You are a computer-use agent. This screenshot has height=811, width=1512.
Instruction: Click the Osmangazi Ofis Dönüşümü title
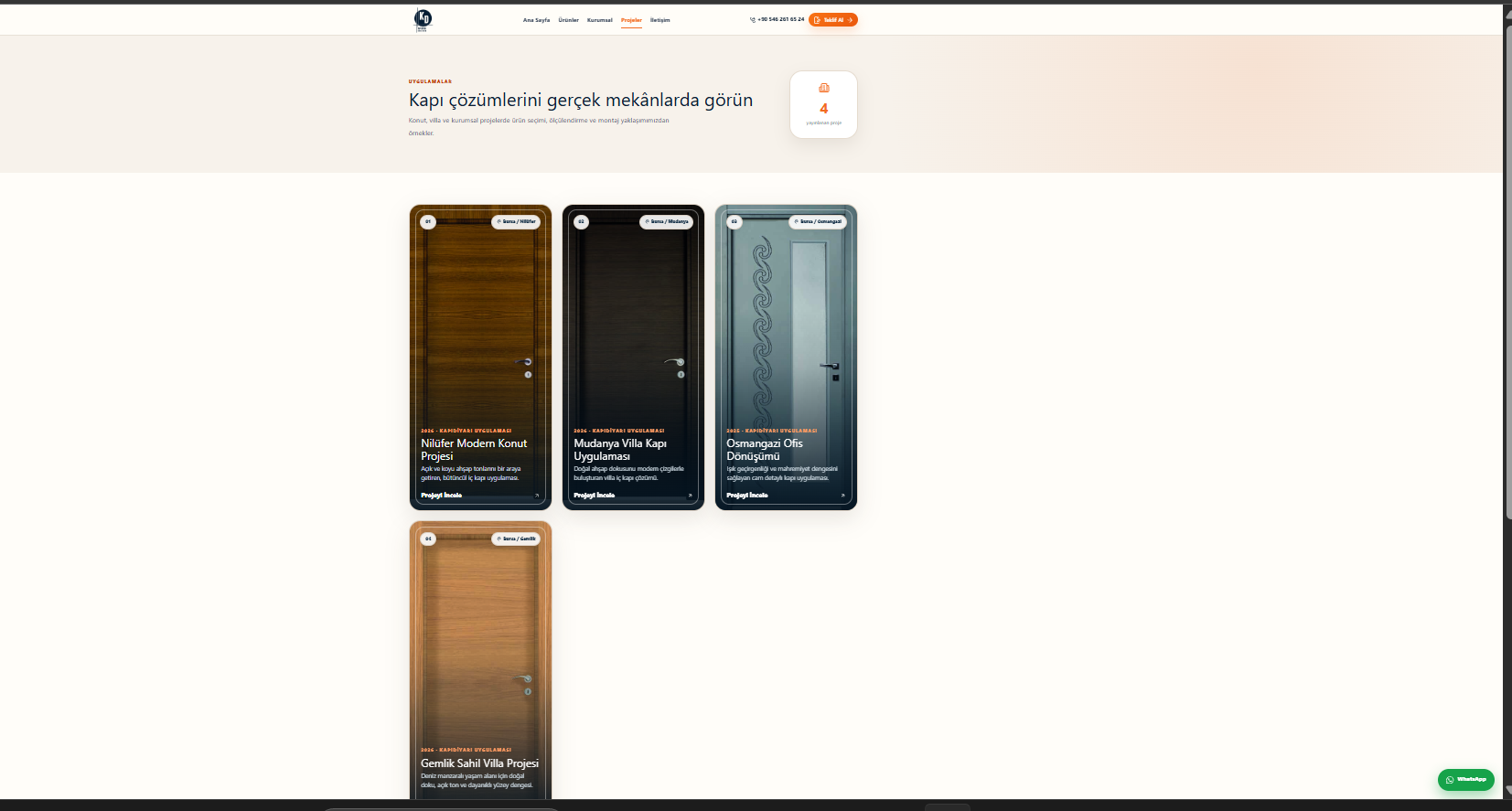pos(765,450)
